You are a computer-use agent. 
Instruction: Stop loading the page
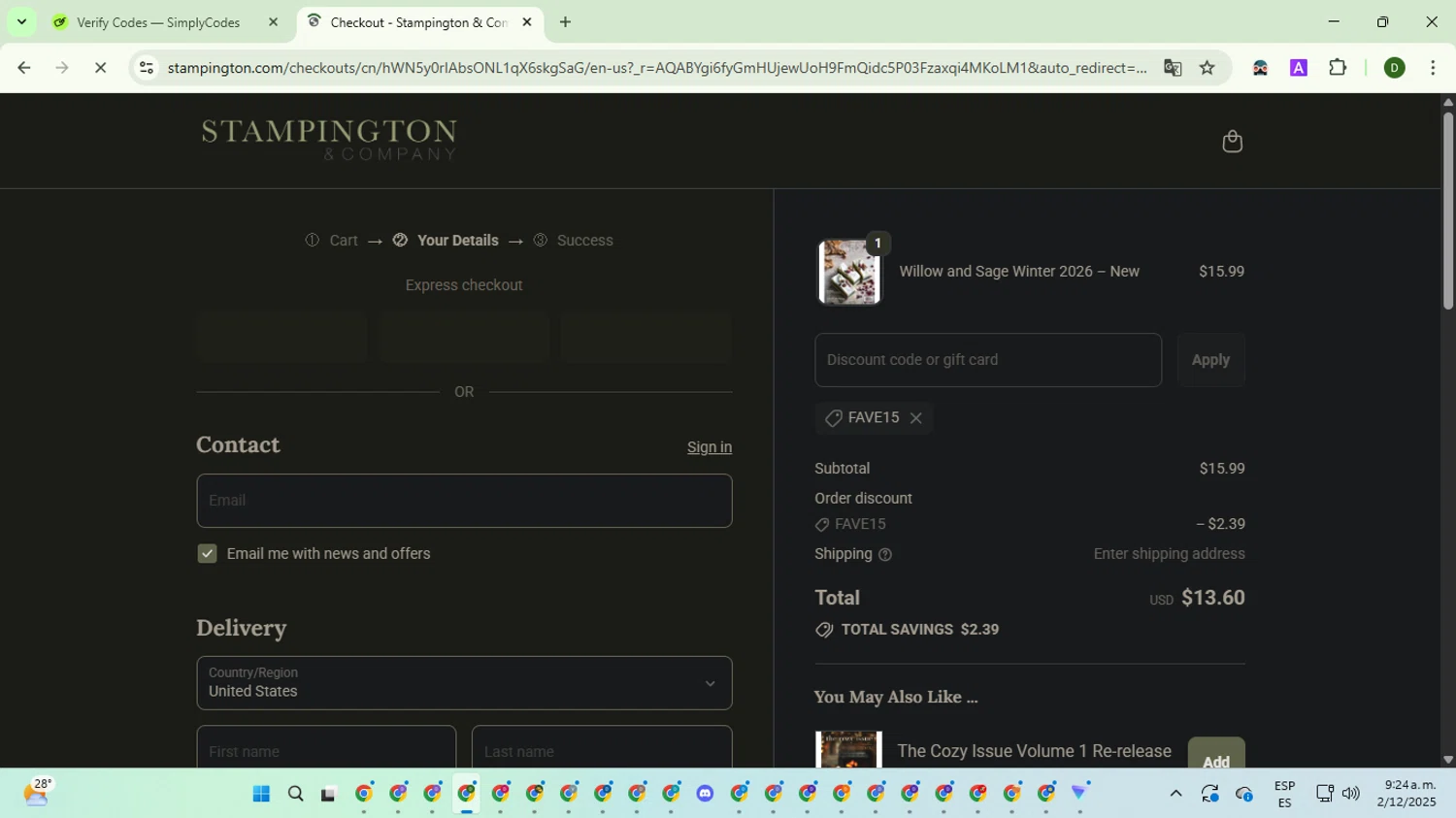(x=100, y=68)
